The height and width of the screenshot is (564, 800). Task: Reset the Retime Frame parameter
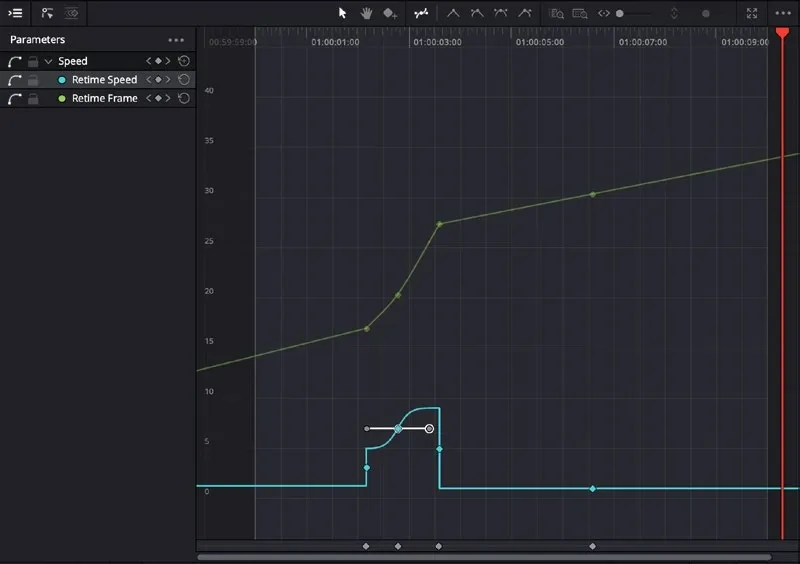tap(184, 98)
